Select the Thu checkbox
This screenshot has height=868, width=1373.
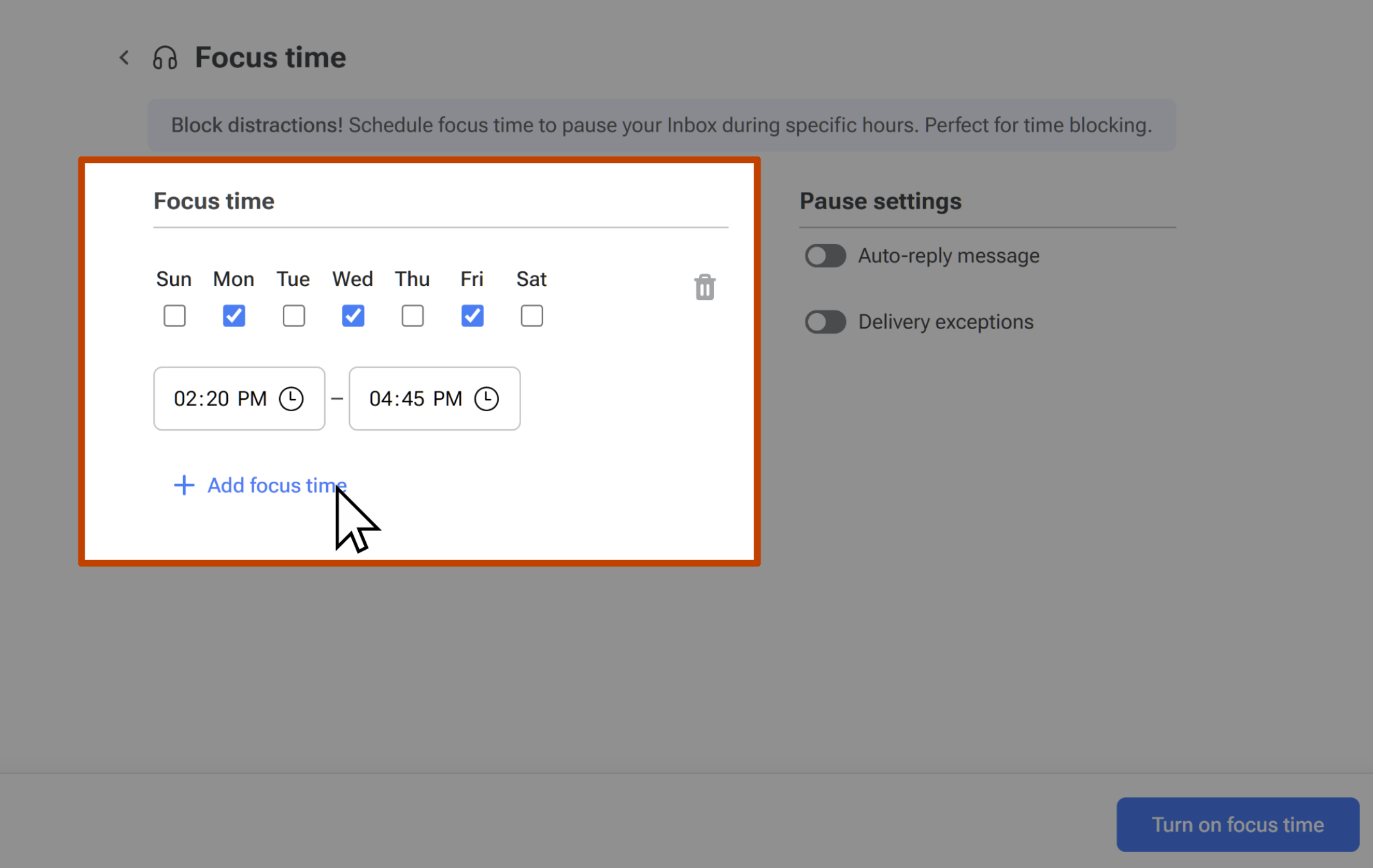click(x=412, y=315)
